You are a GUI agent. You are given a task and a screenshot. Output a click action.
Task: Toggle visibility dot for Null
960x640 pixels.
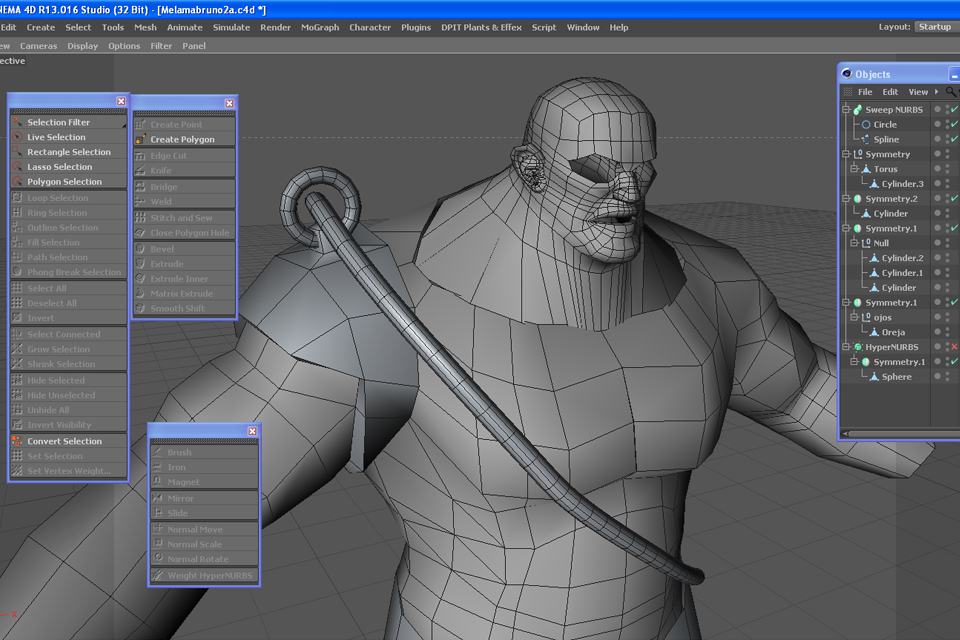tap(937, 243)
